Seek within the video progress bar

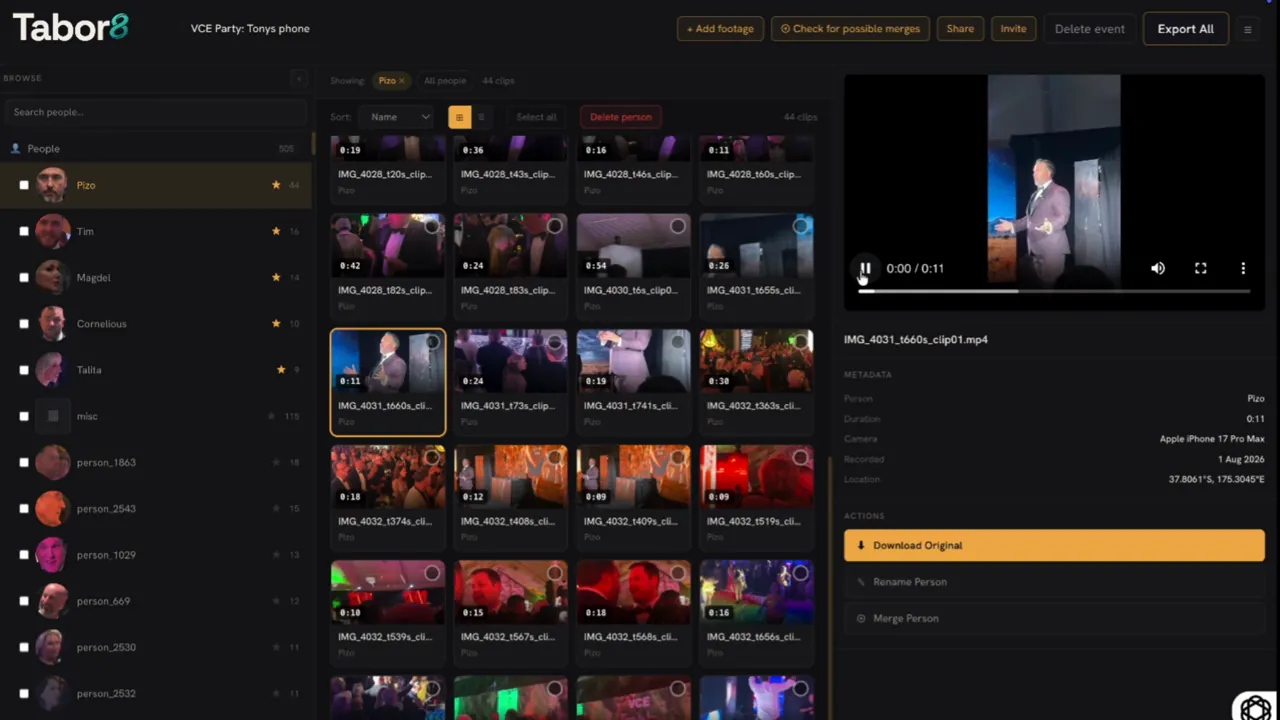coord(1054,291)
